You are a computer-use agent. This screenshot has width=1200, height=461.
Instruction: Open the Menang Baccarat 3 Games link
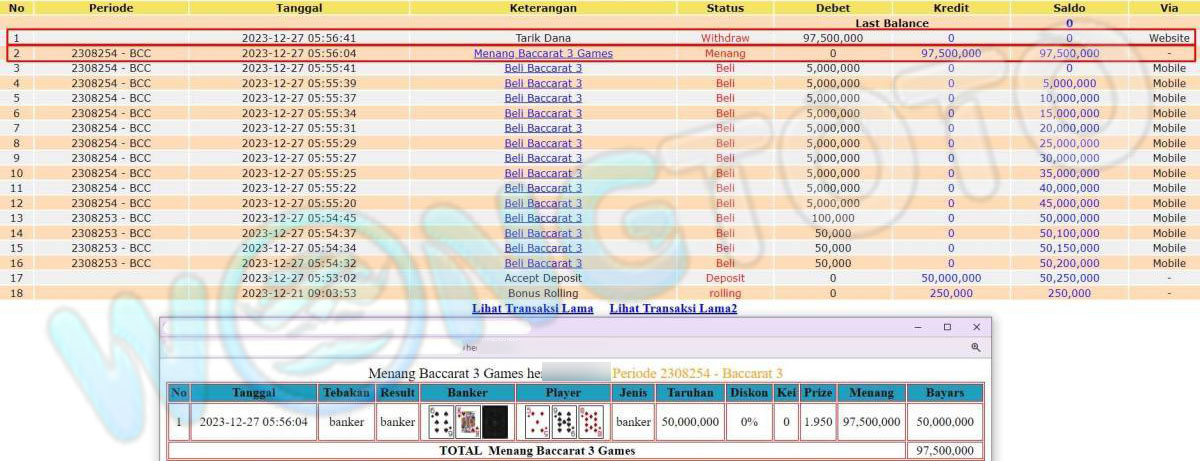pos(543,53)
